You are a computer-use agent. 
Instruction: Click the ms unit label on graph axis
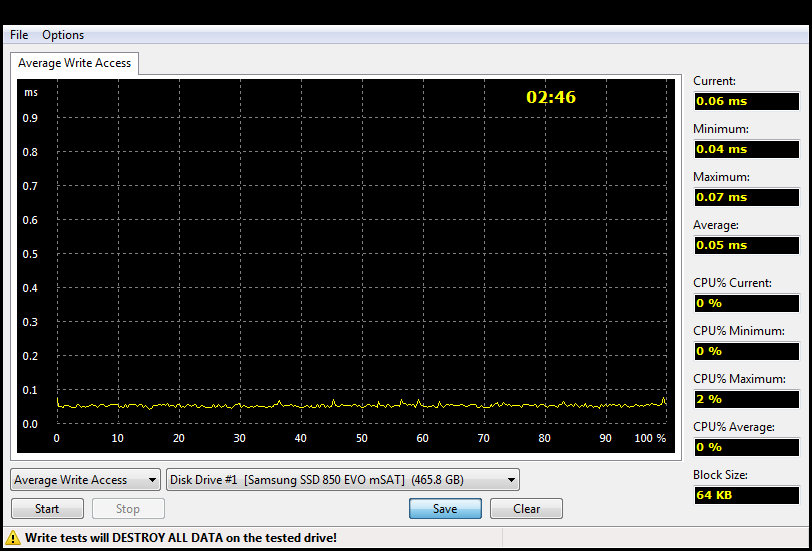coord(31,93)
